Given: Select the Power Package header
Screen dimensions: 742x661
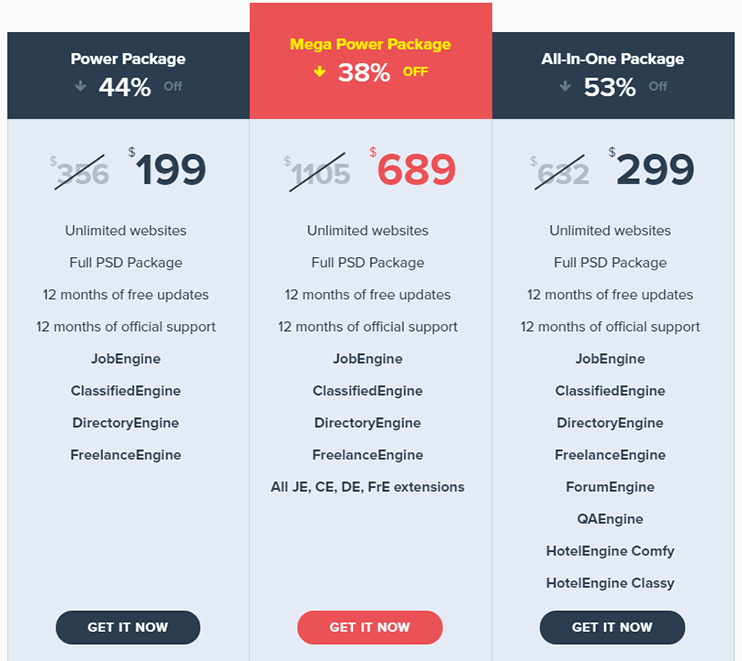Looking at the screenshot, I should coord(128,59).
